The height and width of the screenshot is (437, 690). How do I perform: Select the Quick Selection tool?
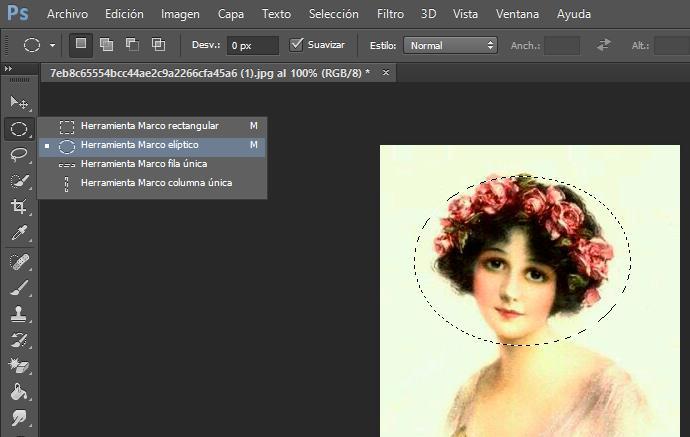click(x=19, y=180)
